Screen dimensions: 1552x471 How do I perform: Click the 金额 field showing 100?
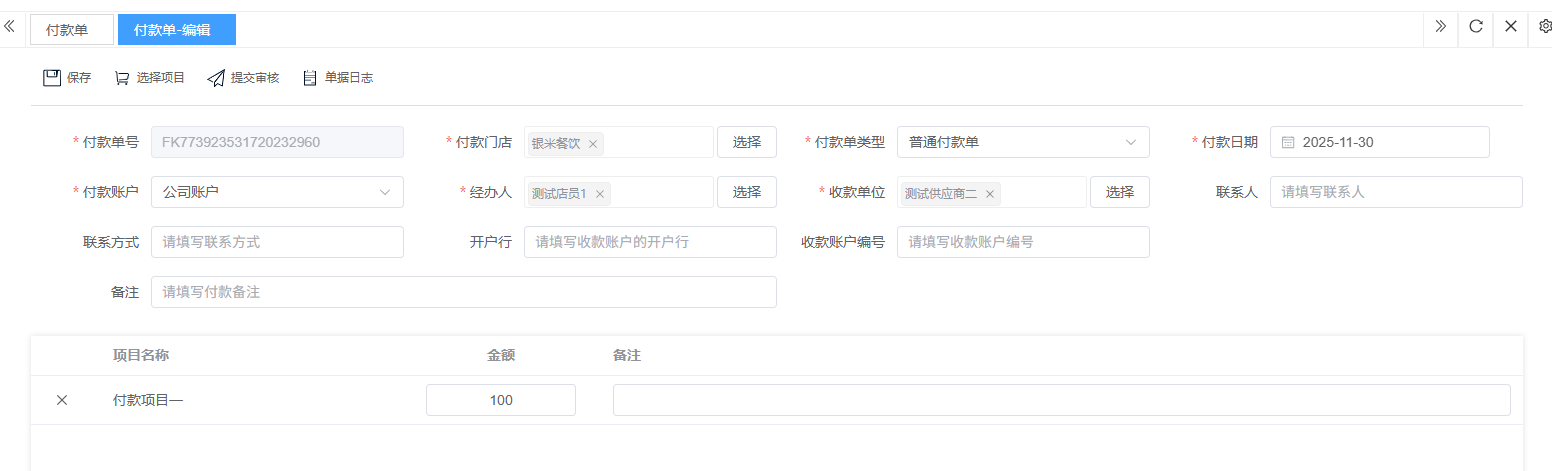pos(501,400)
